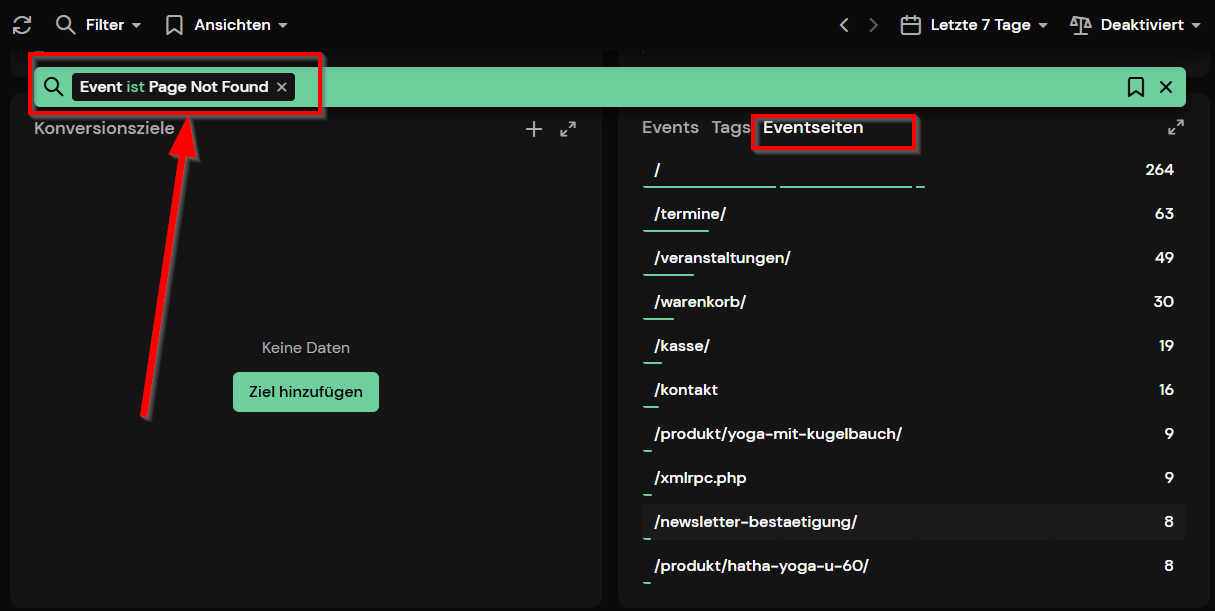Go to next time period arrow
Image resolution: width=1215 pixels, height=611 pixels.
tap(874, 25)
